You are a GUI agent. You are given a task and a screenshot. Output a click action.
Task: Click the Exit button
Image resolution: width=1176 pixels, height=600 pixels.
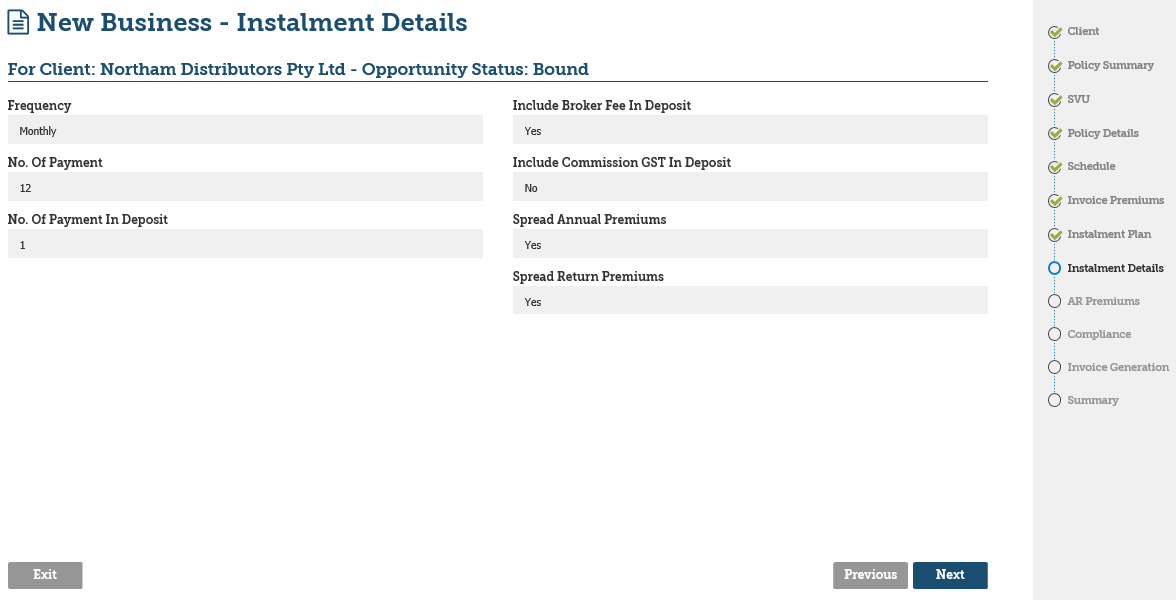coord(45,575)
